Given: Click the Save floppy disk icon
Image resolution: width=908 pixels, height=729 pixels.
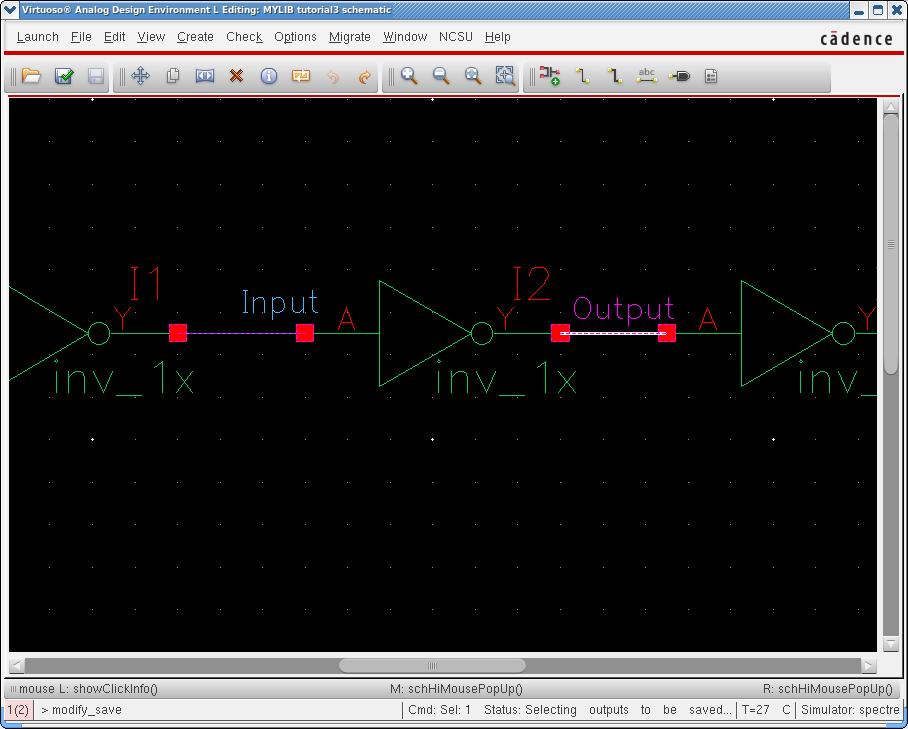Looking at the screenshot, I should [x=96, y=76].
